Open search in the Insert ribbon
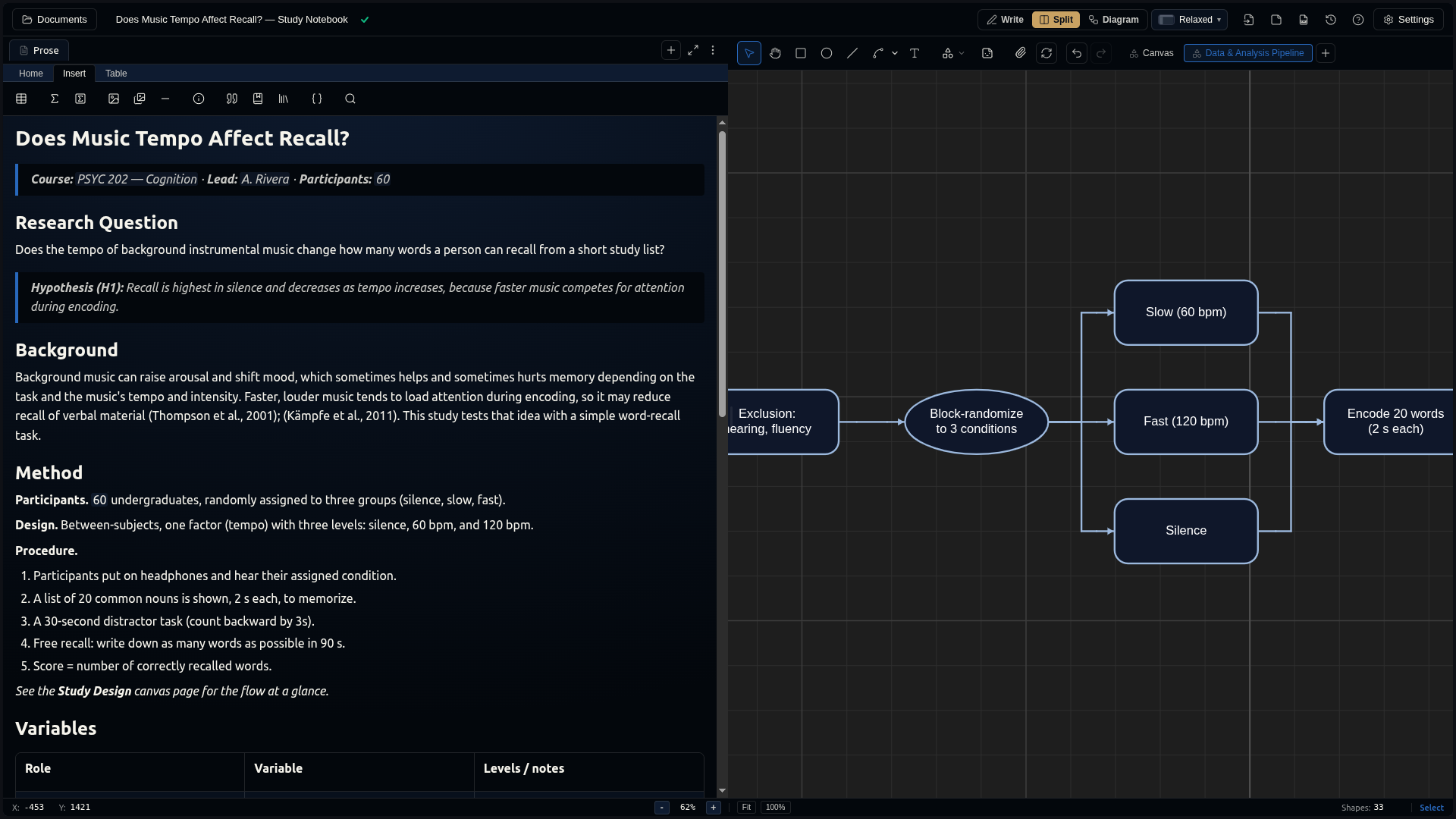1456x819 pixels. (x=350, y=99)
